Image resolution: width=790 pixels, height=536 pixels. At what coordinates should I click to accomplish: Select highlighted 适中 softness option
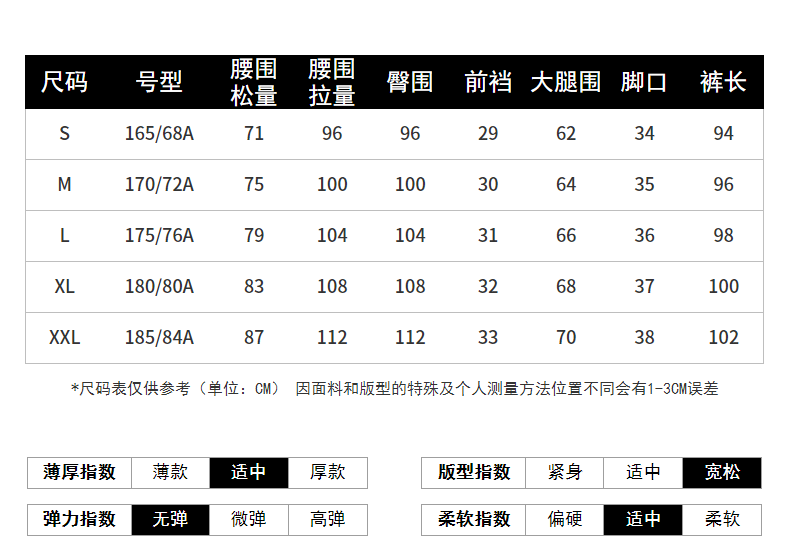(x=643, y=519)
